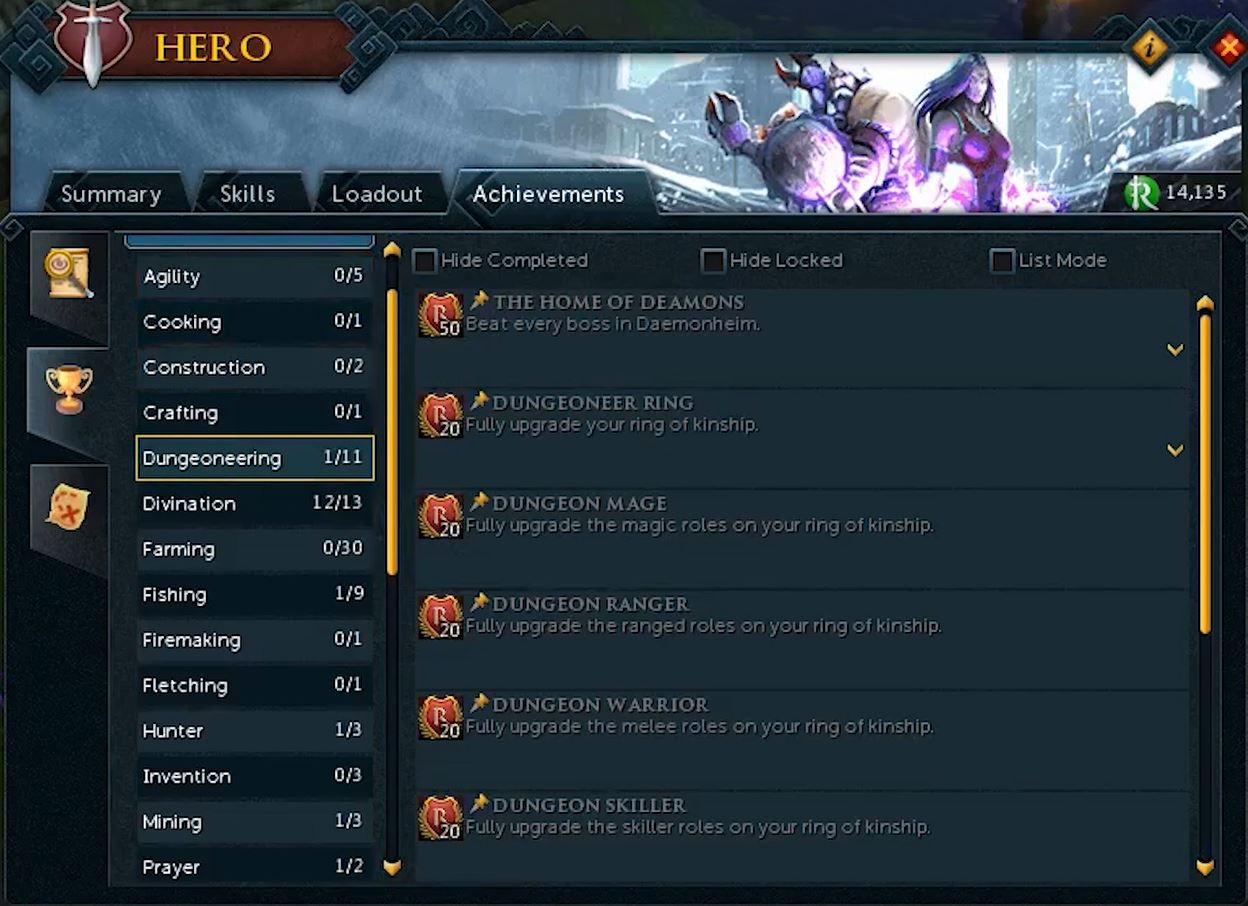Enable the Hide Completed checkbox

pyautogui.click(x=425, y=261)
